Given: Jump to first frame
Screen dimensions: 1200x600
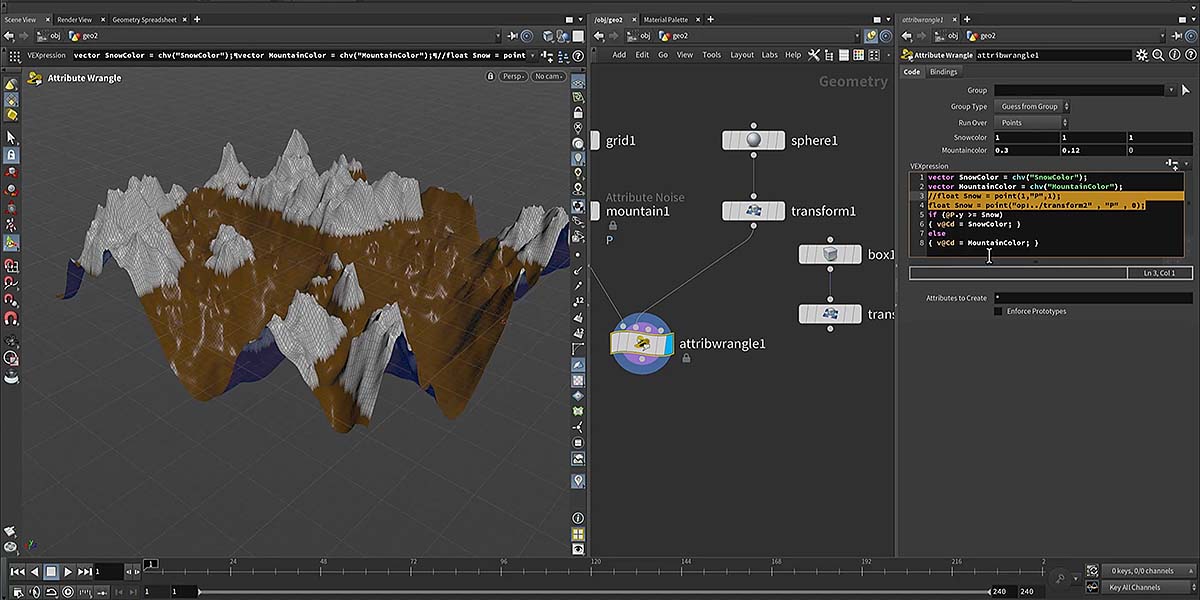Looking at the screenshot, I should (17, 571).
